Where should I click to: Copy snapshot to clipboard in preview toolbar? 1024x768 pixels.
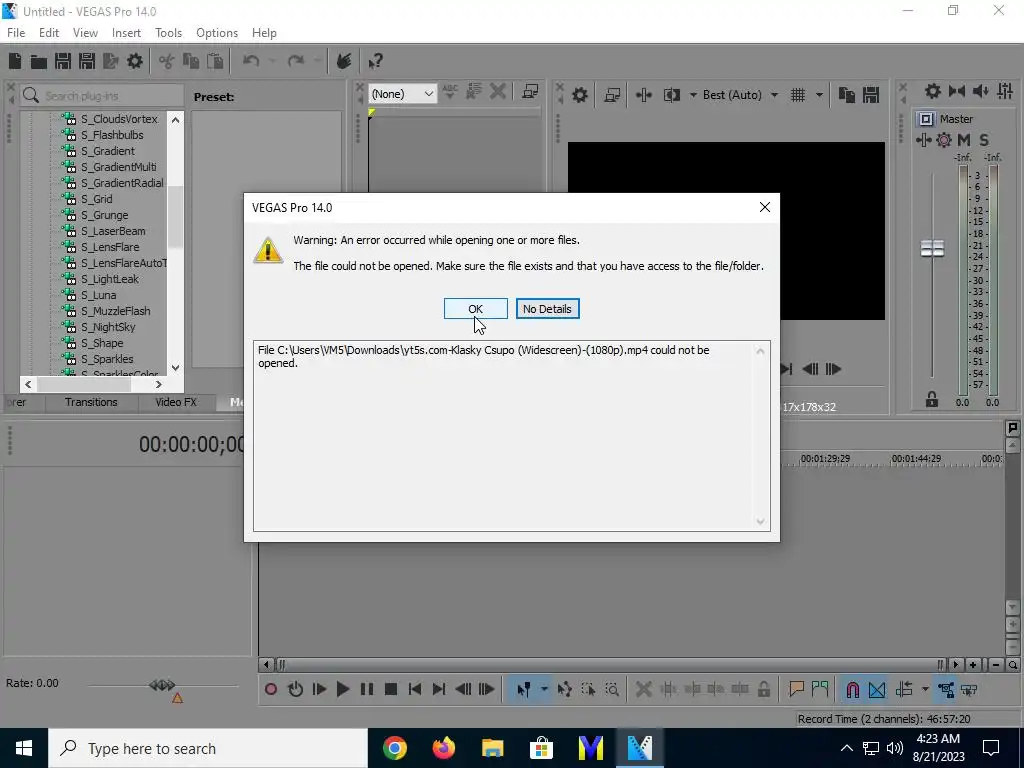point(847,95)
